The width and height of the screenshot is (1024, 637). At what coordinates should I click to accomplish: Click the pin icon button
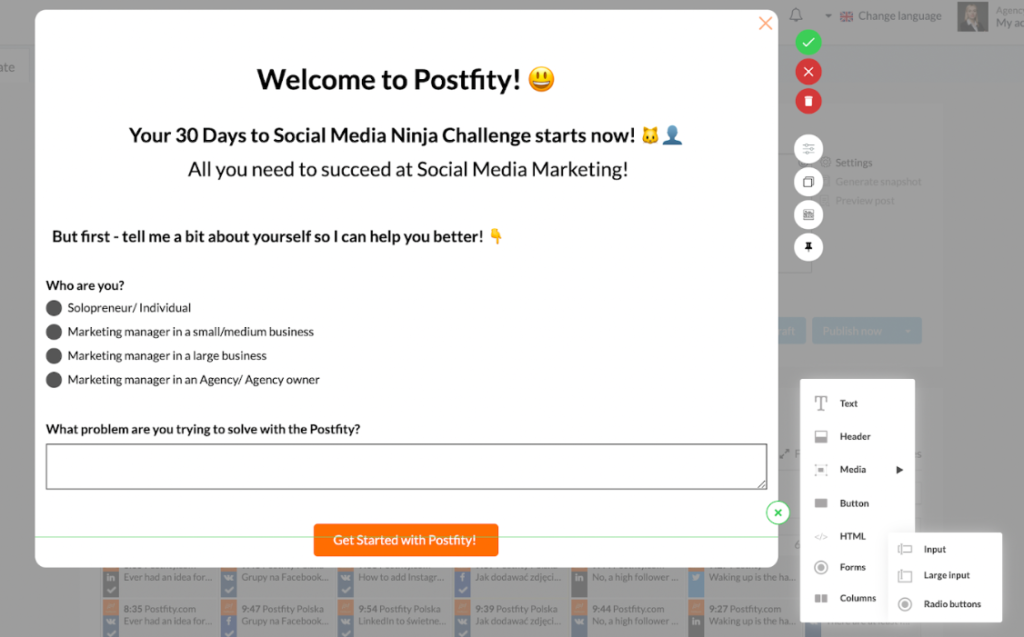pos(808,246)
